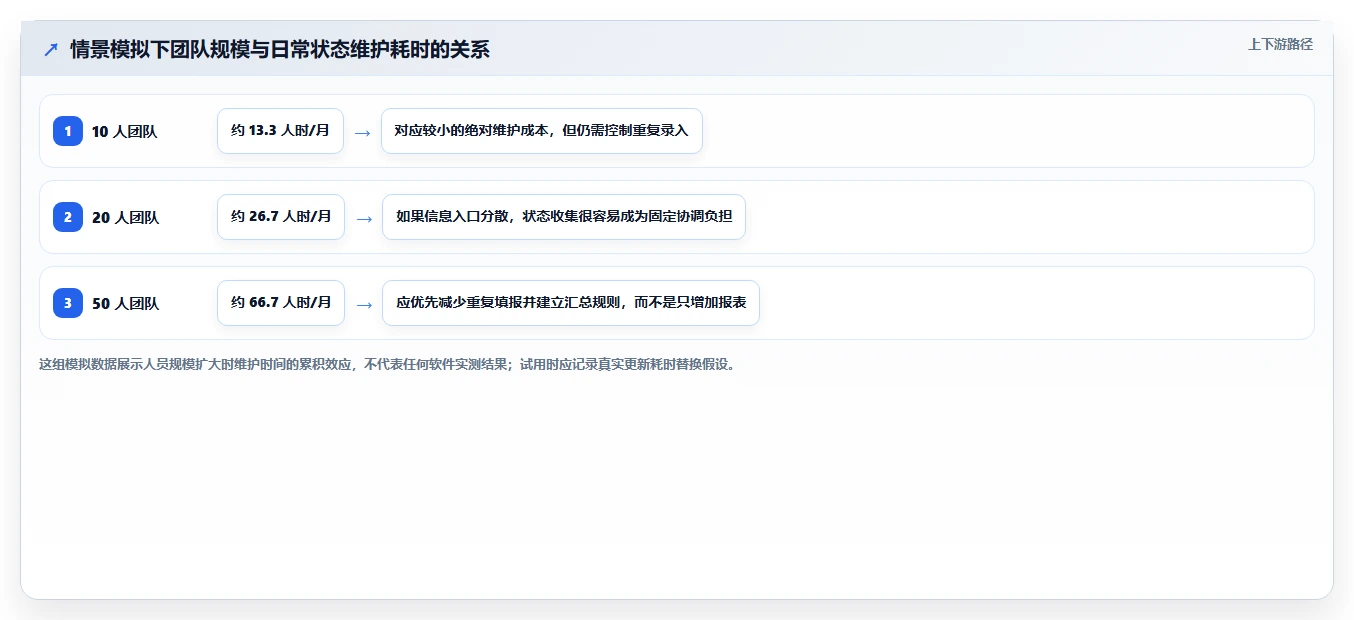Select the 10 人团队 label
1354x620 pixels.
[124, 131]
